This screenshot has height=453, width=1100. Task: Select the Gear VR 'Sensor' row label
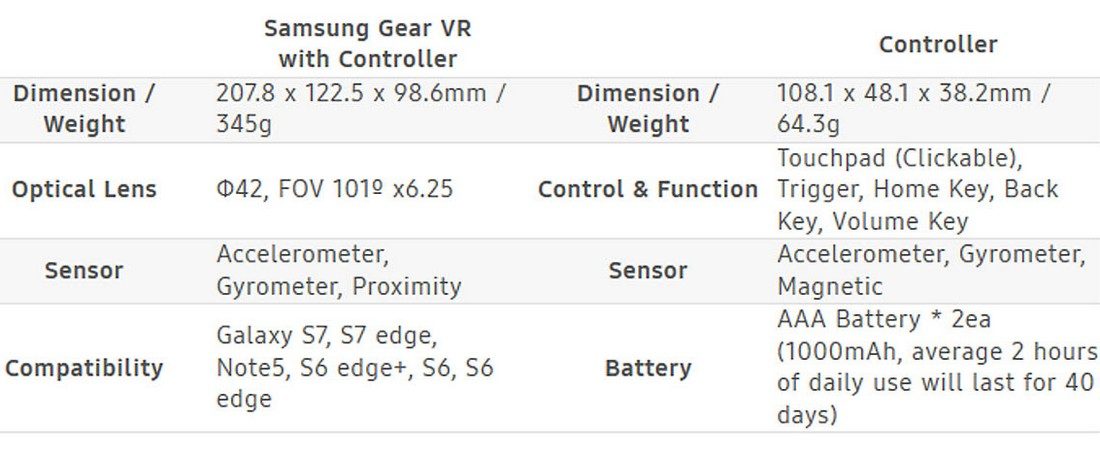84,270
